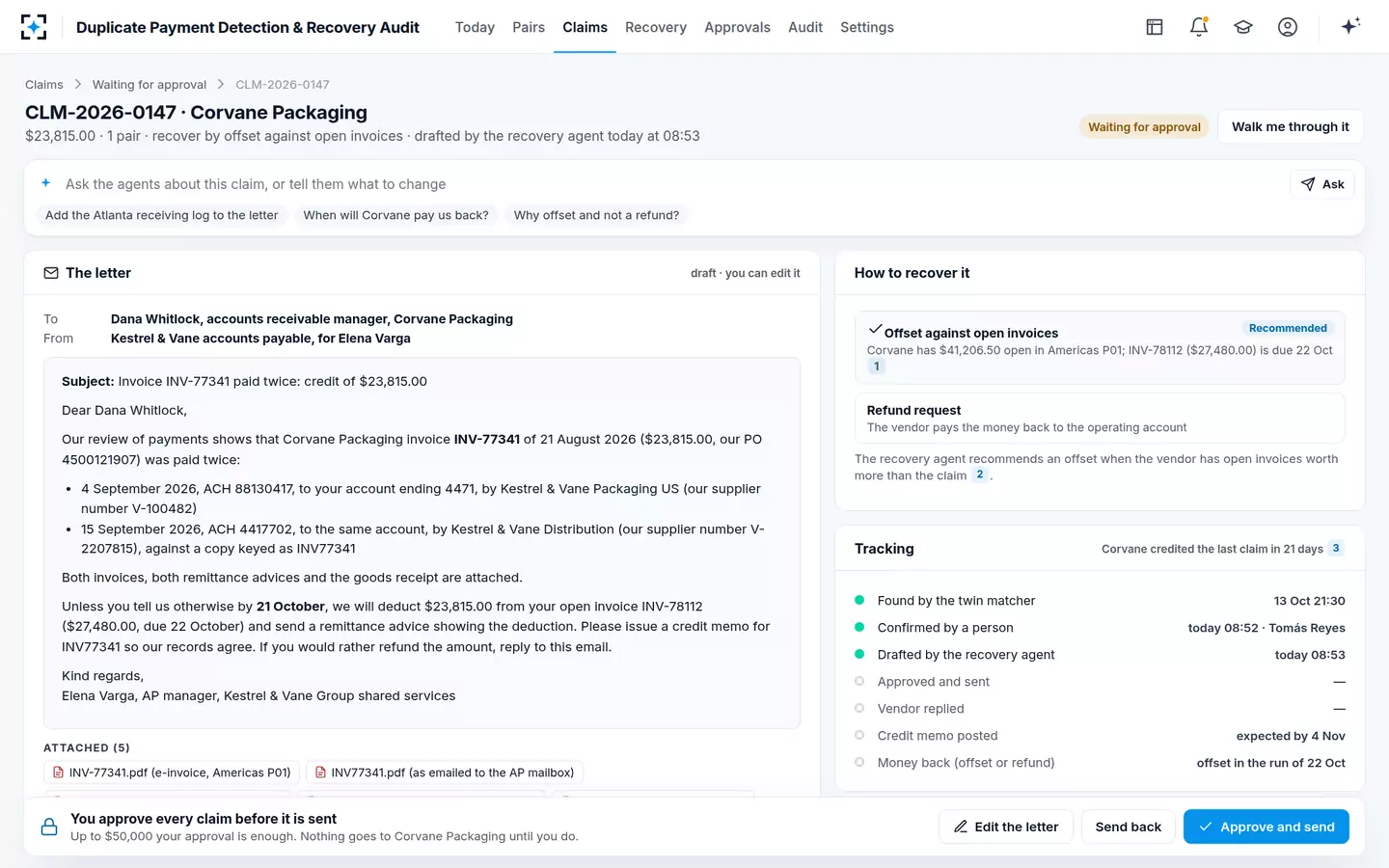This screenshot has width=1389, height=868.
Task: Click the app logo icon
Action: (x=34, y=27)
